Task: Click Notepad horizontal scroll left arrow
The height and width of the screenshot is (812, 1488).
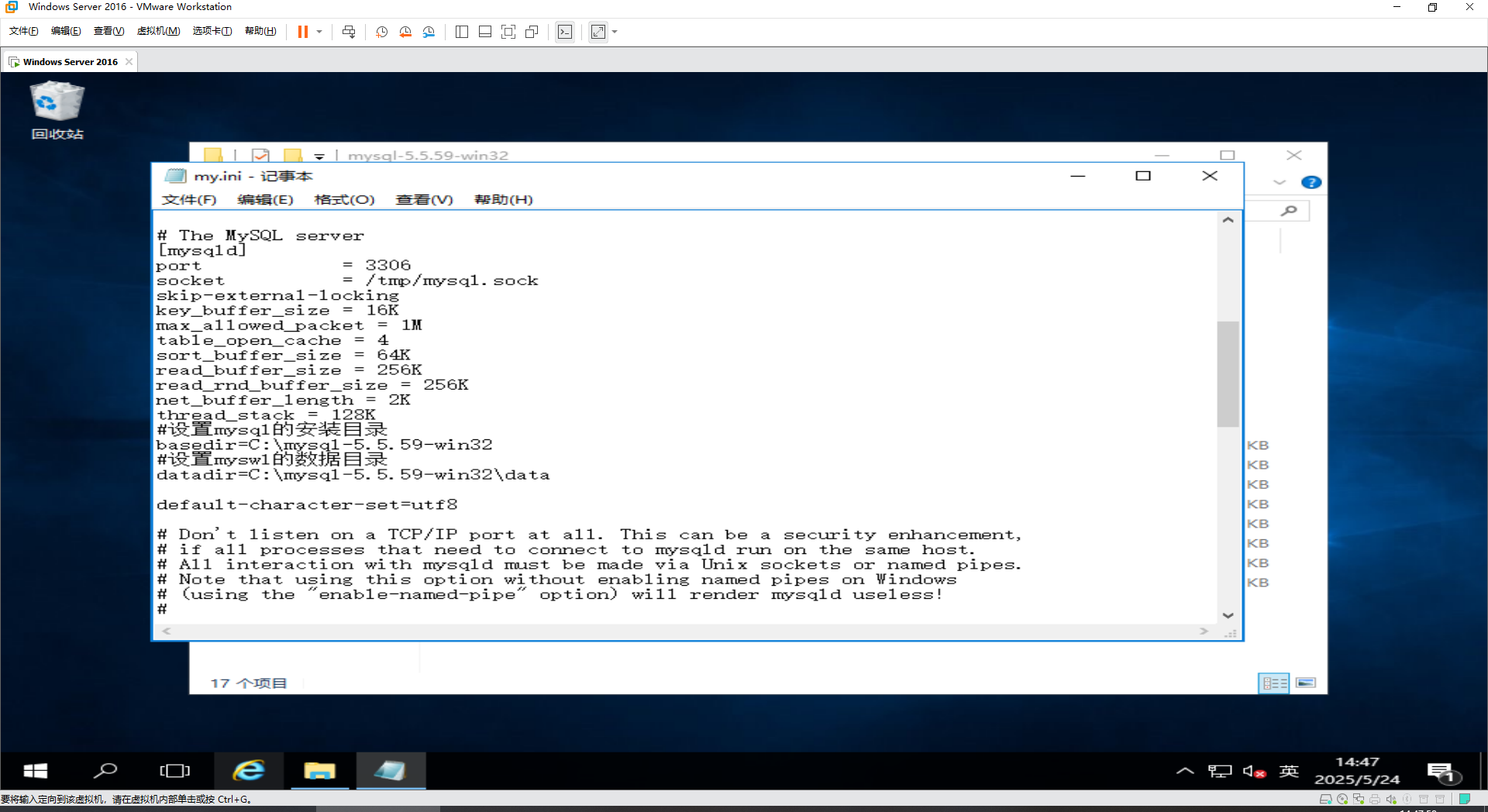Action: pyautogui.click(x=166, y=631)
